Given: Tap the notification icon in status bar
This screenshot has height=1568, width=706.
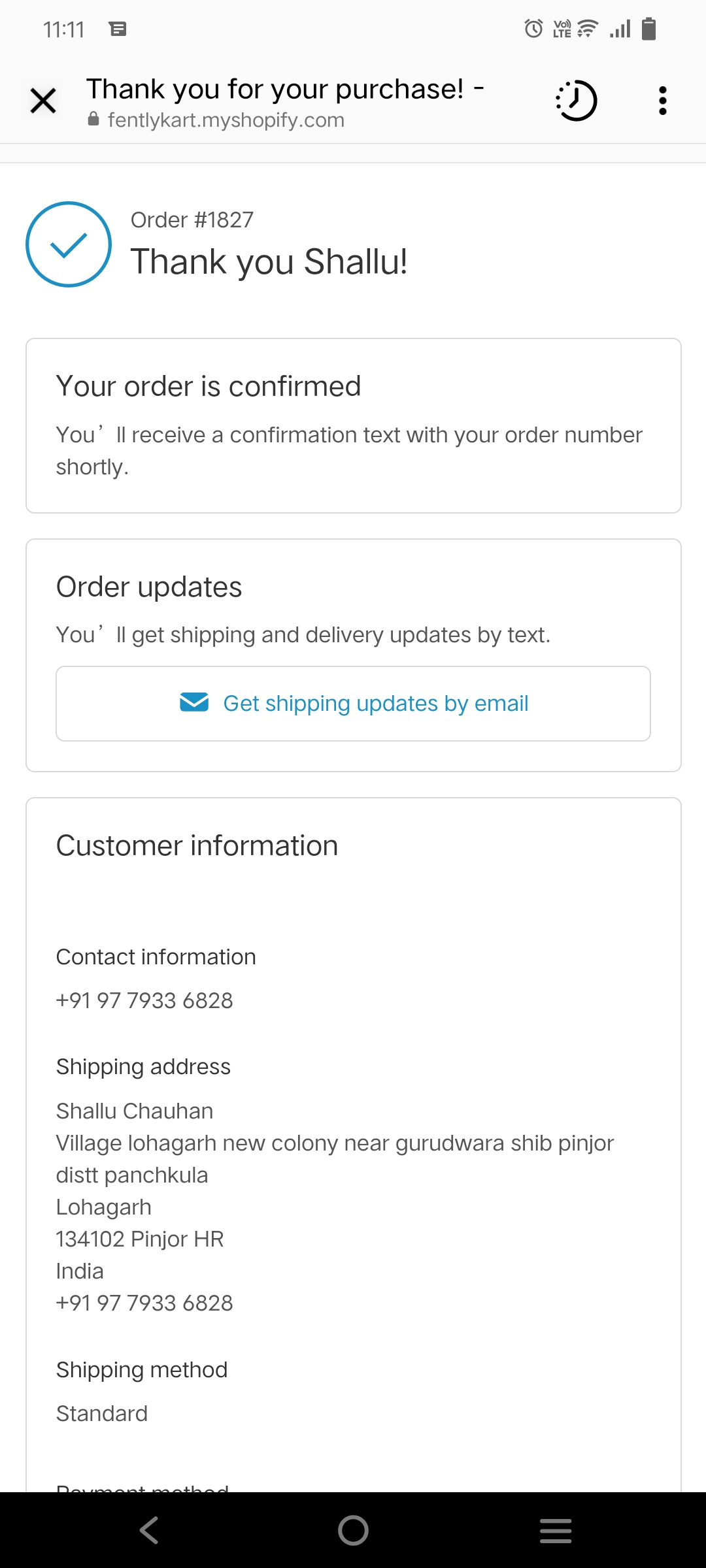Looking at the screenshot, I should (118, 29).
